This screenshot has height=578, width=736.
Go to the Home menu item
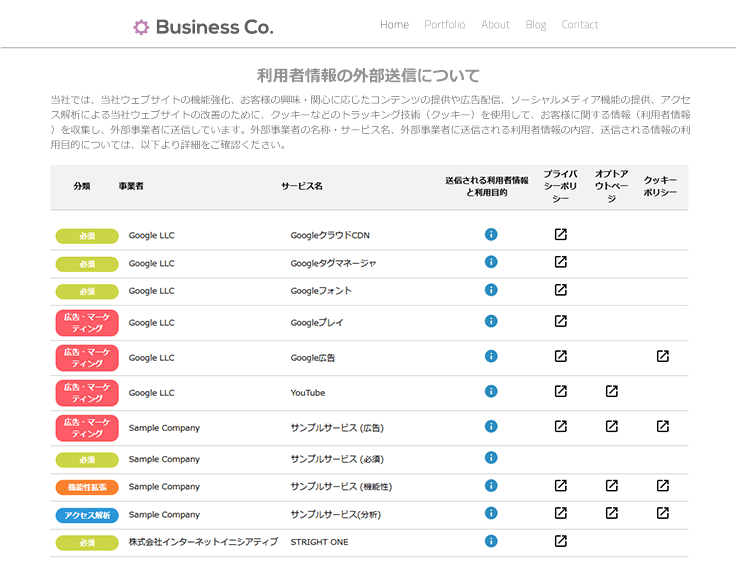[x=394, y=25]
